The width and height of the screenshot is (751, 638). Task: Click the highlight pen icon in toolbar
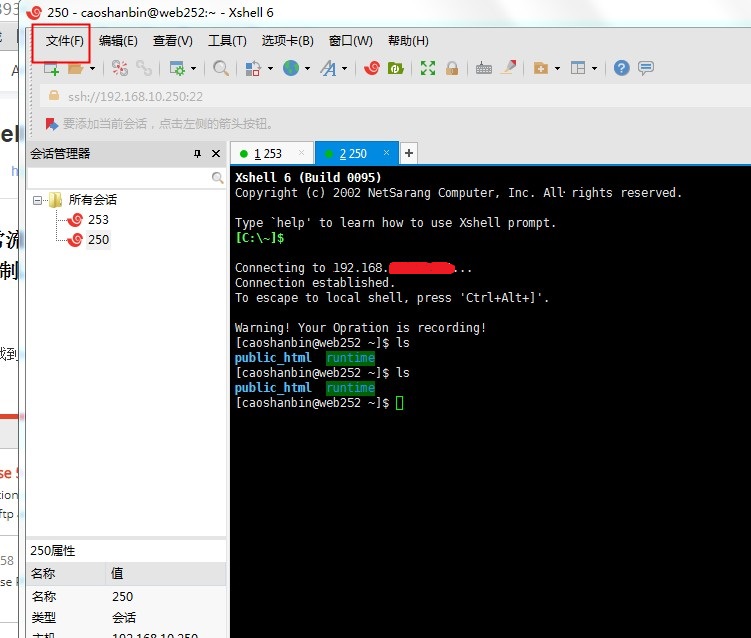pos(509,67)
